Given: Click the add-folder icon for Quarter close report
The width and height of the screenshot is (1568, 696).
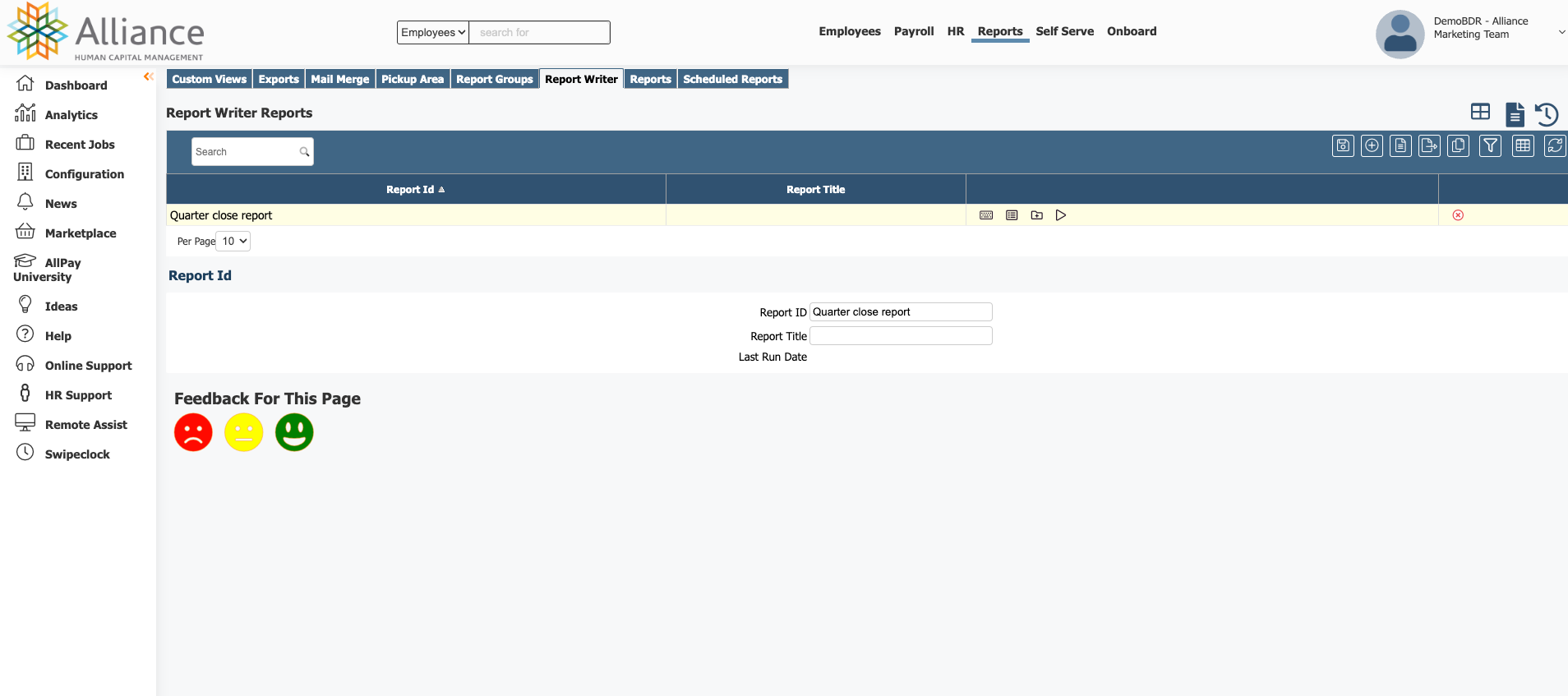Looking at the screenshot, I should tap(1037, 215).
